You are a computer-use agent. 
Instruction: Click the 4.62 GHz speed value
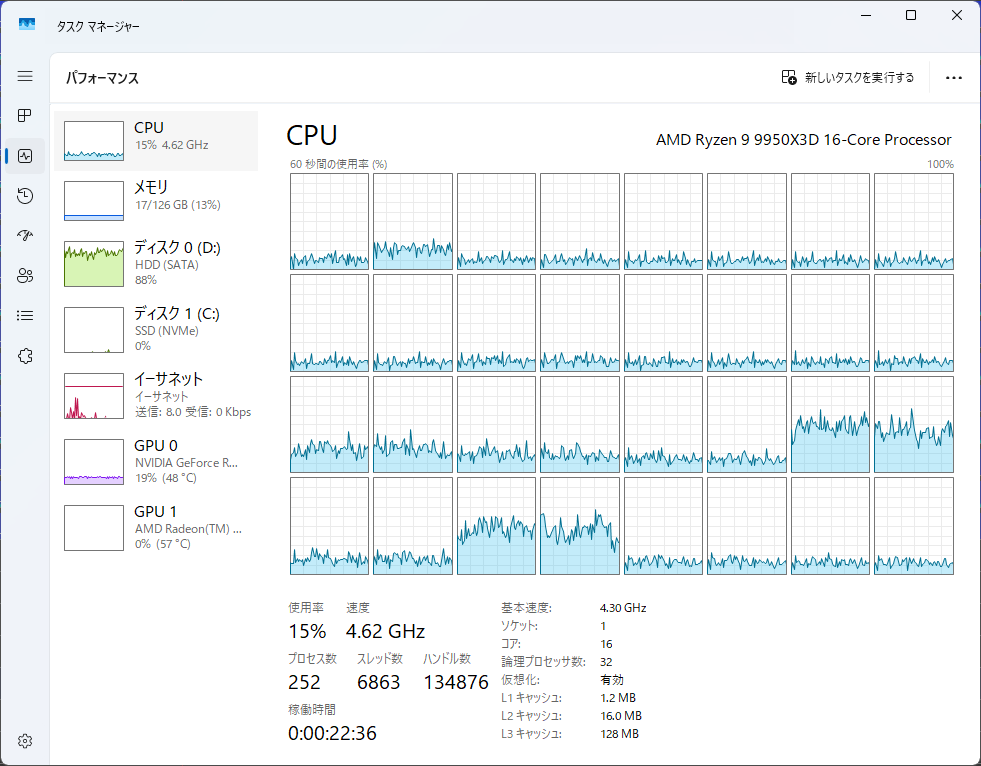385,631
